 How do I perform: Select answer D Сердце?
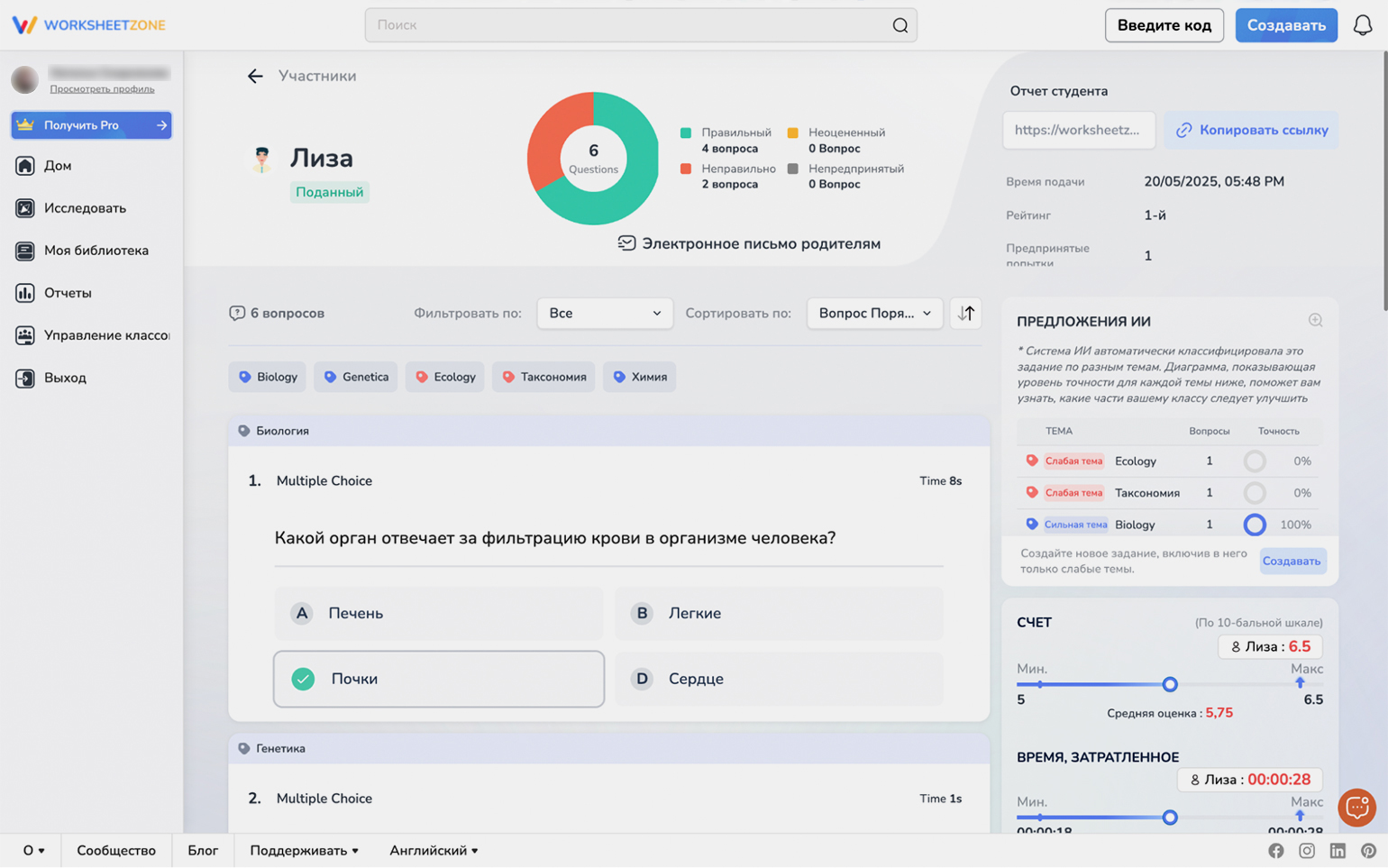(779, 680)
